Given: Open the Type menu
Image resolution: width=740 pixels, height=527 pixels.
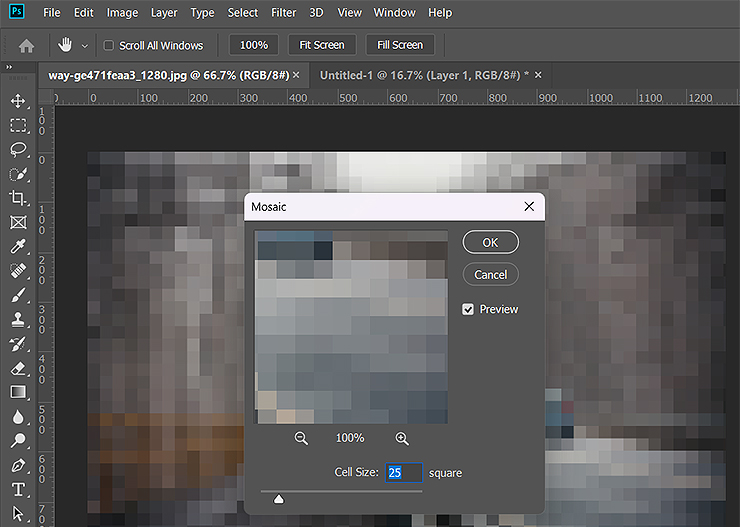Looking at the screenshot, I should pos(202,13).
